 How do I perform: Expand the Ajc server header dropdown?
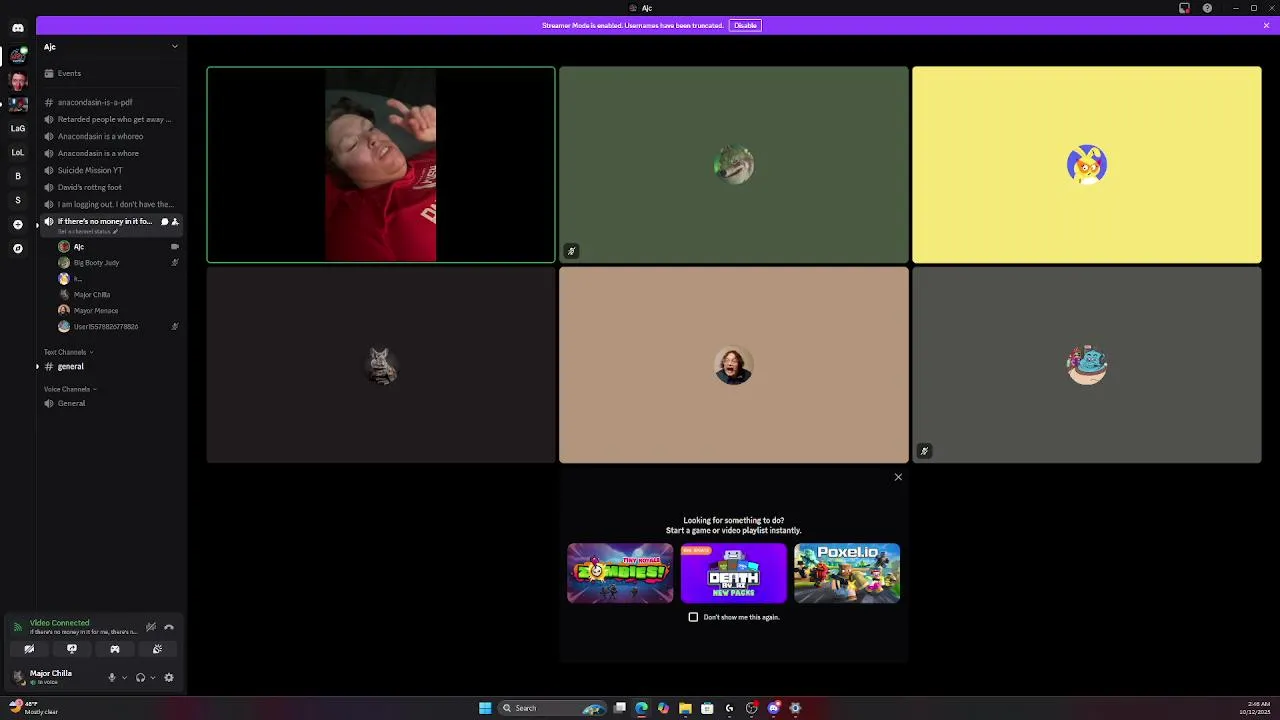coord(174,46)
